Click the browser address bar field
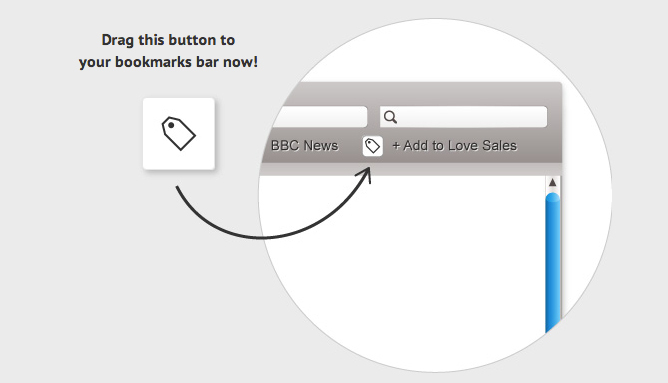 (x=320, y=117)
